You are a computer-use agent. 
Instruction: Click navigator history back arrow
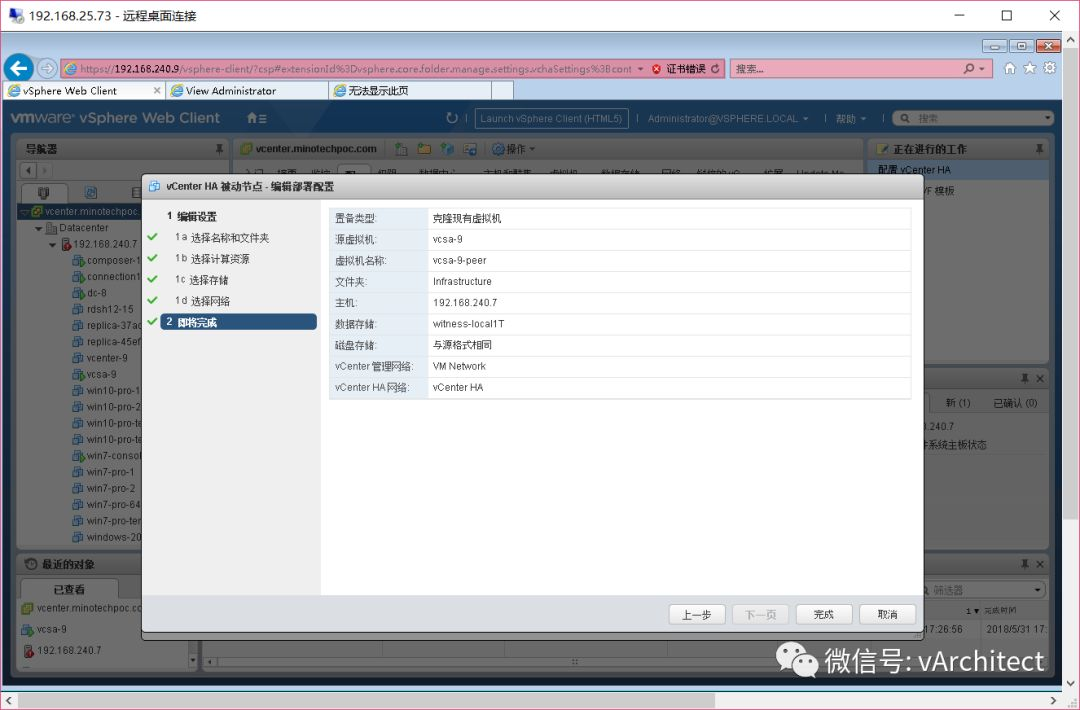coord(28,170)
